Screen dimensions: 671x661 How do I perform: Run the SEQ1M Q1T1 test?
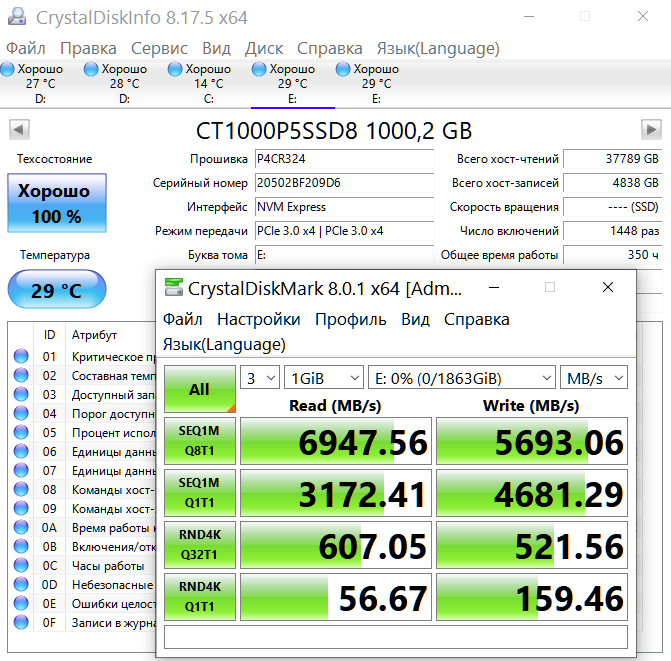[200, 493]
